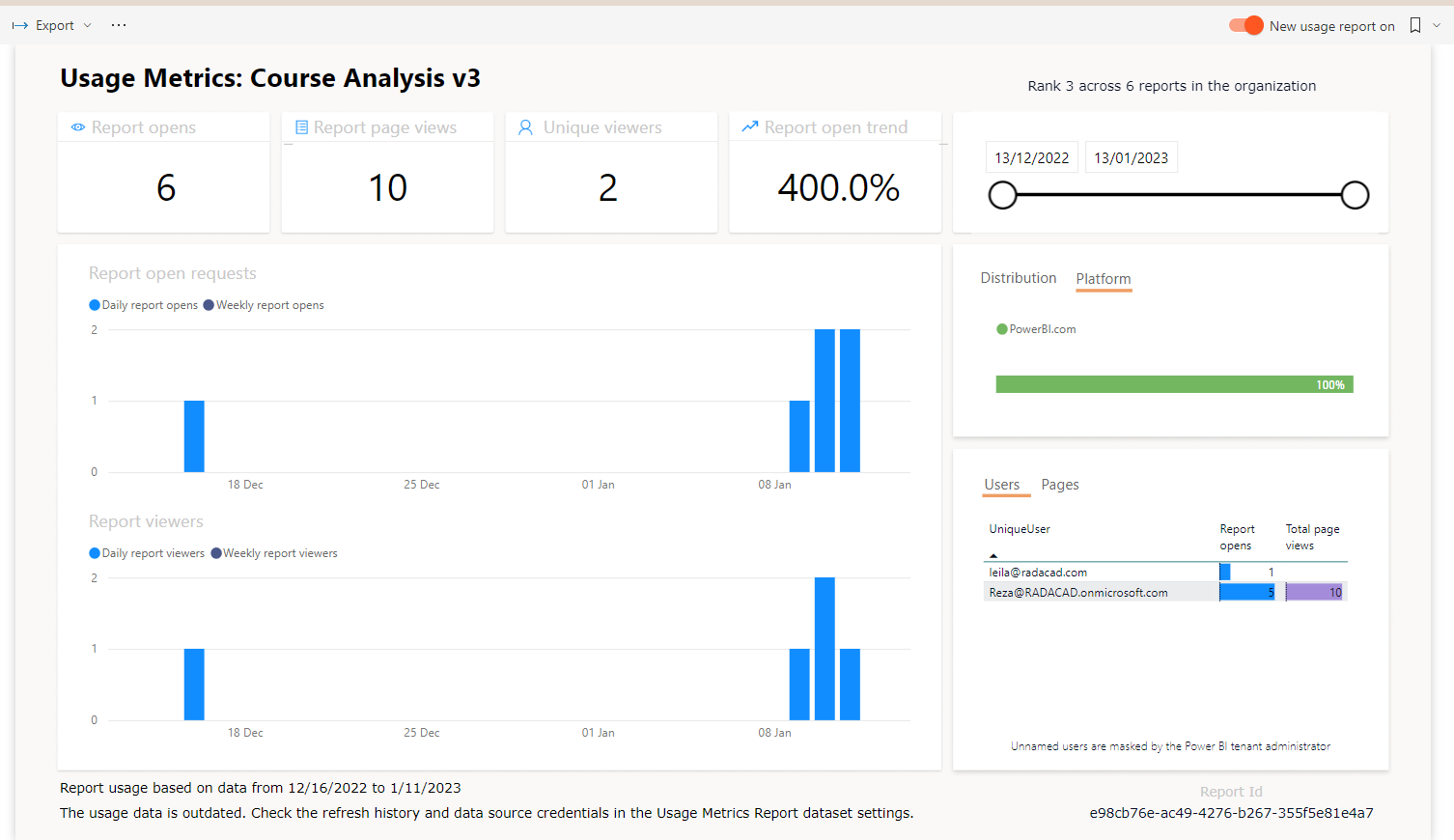The image size is (1454, 840).
Task: Click the bookmark icon in toolbar
Action: tap(1415, 25)
